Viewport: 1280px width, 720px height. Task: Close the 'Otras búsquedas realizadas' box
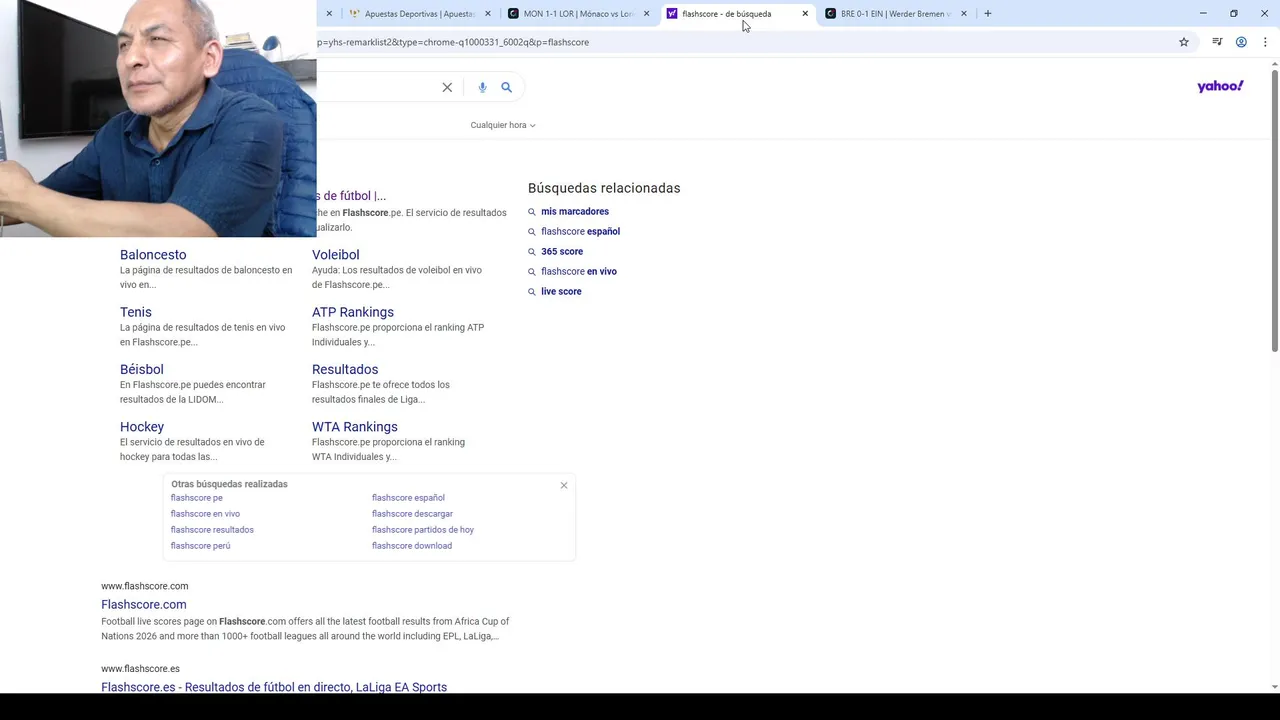[564, 485]
